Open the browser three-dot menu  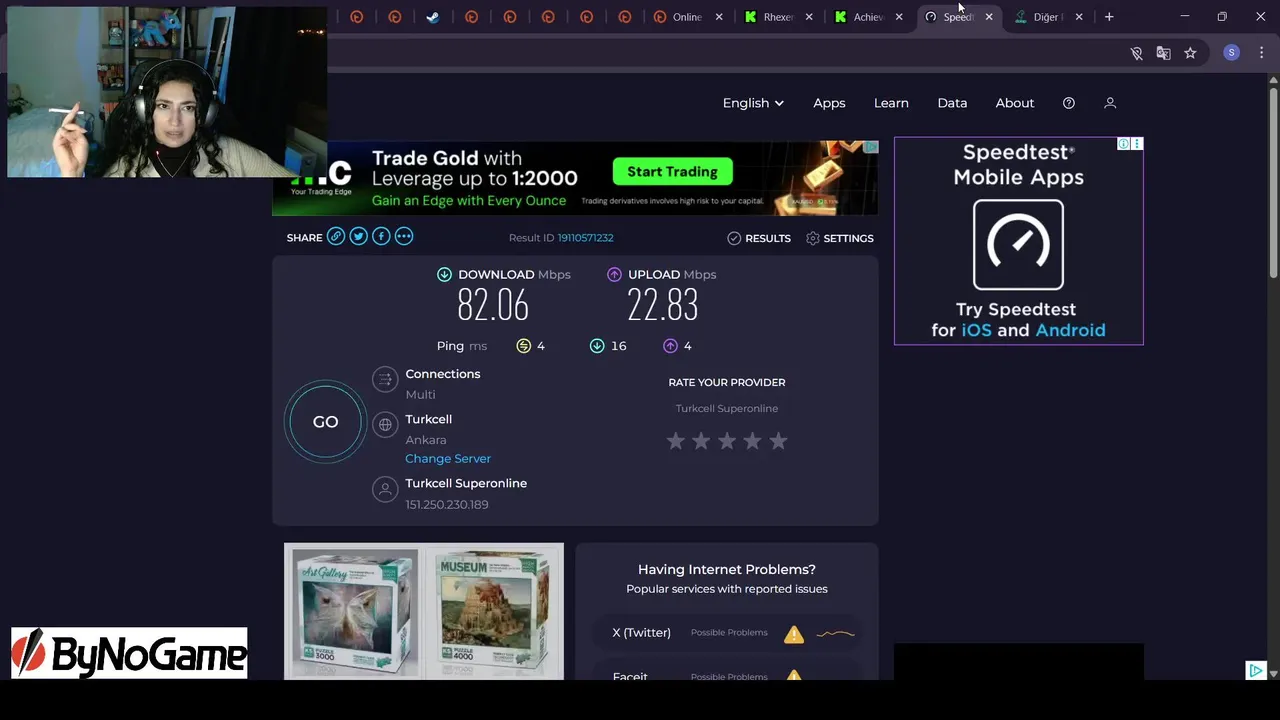coord(1261,53)
